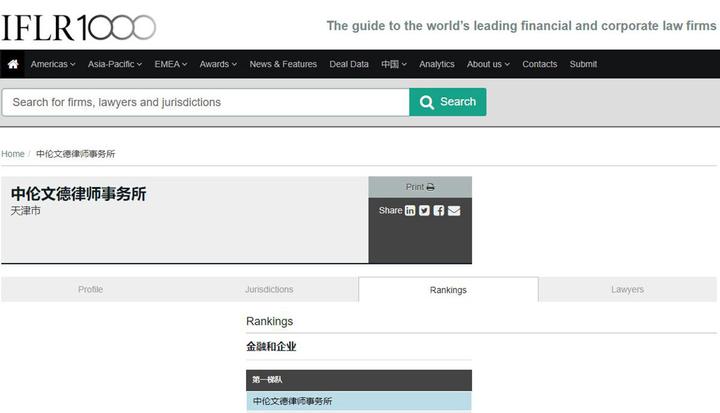
Task: Switch to the Profile tab
Action: point(90,289)
